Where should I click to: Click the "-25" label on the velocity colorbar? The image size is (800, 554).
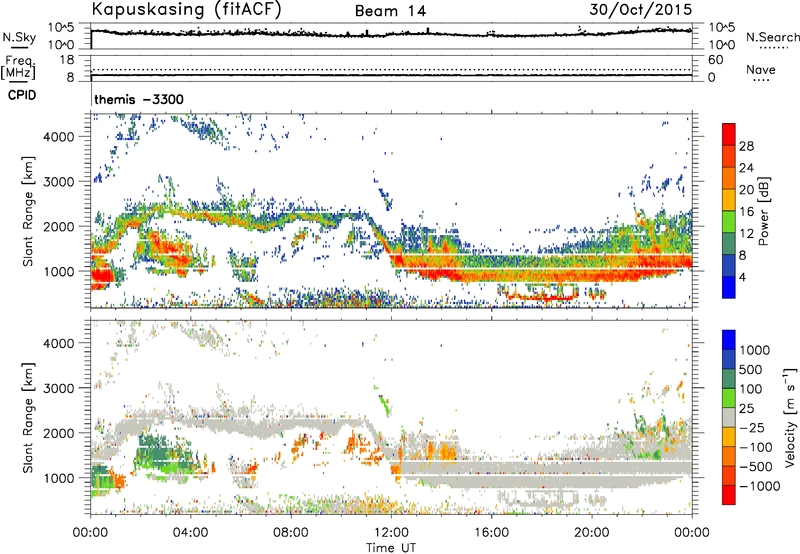(x=753, y=428)
